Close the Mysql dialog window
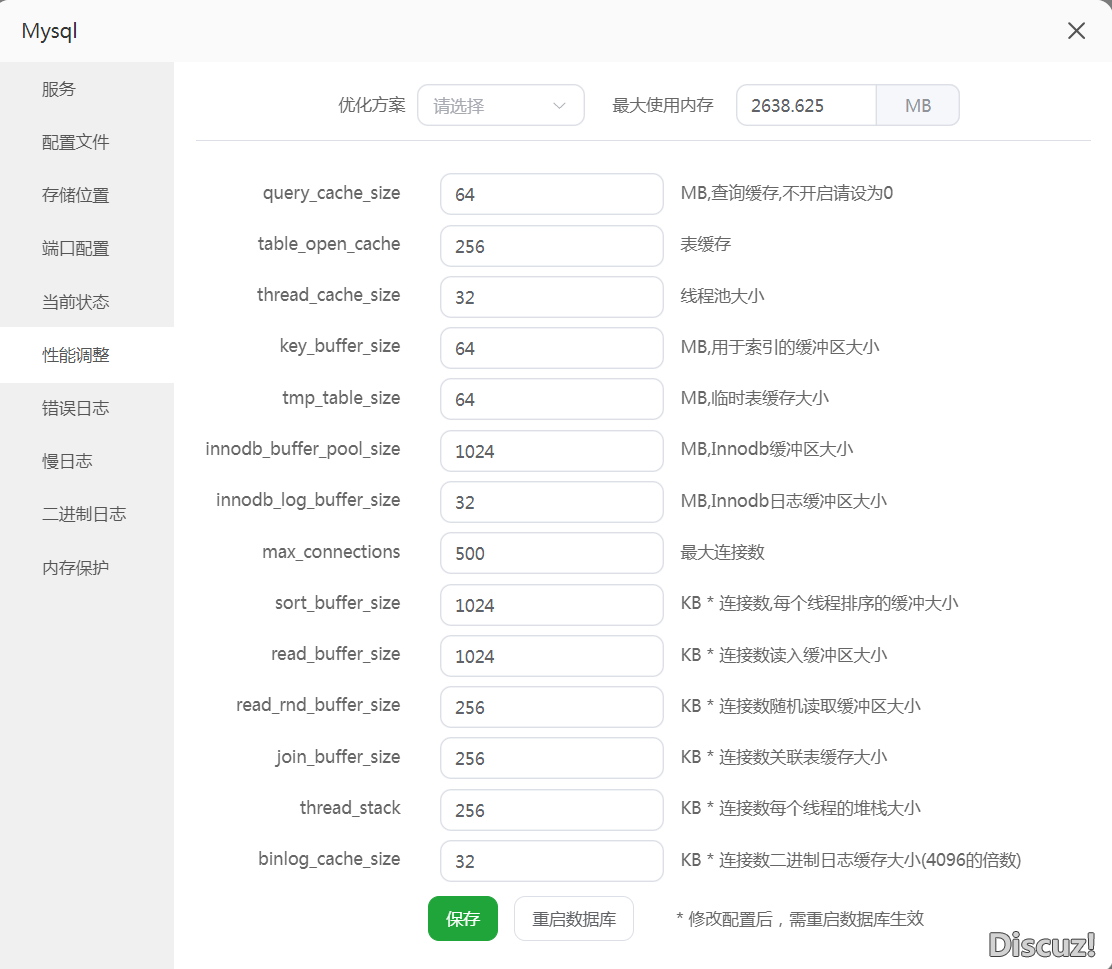Viewport: 1112px width, 969px height. pos(1076,31)
